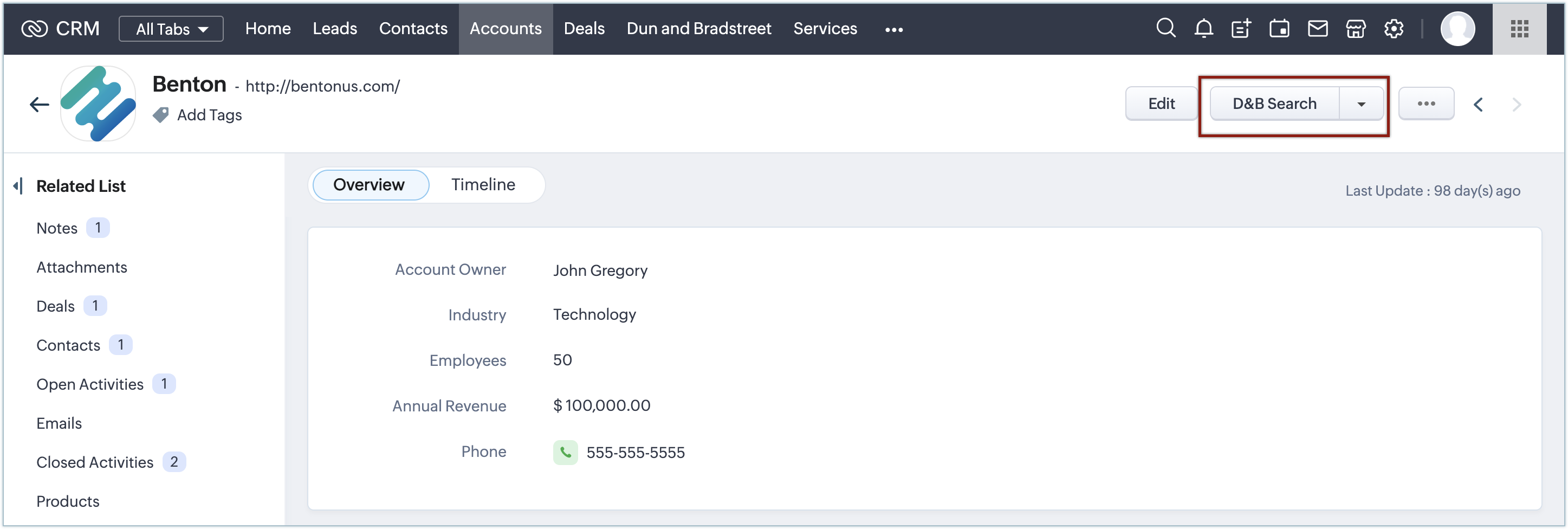Click the Edit button
Screen dimensions: 1568x529
(1161, 104)
